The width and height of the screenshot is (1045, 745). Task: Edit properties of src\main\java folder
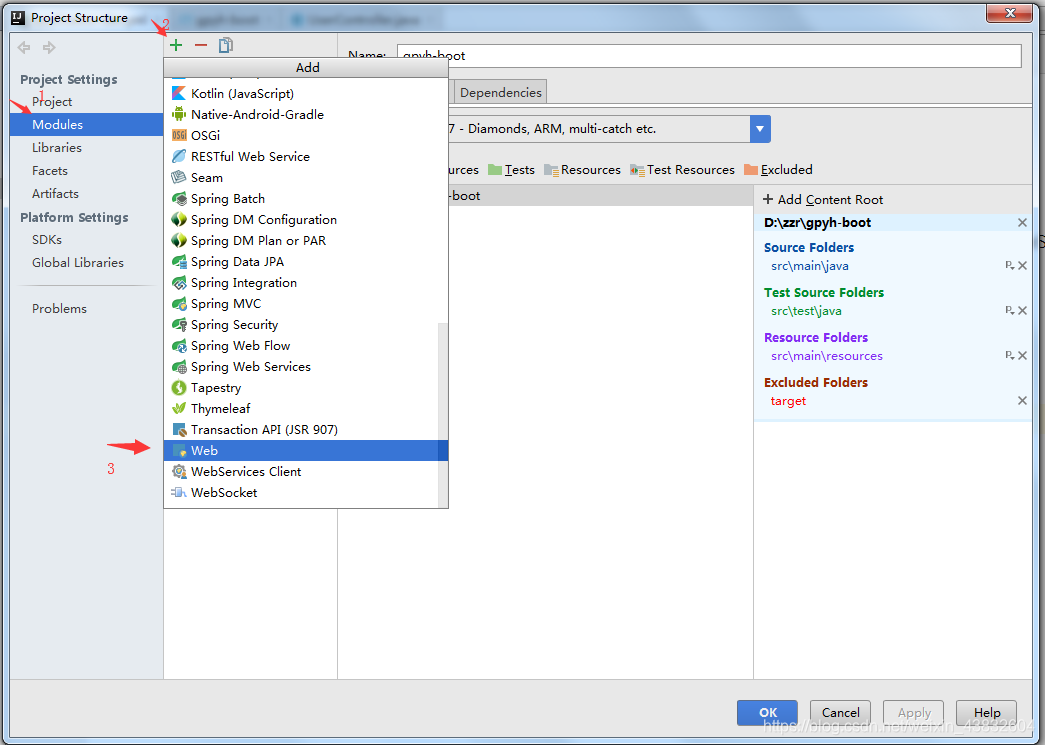click(1010, 266)
